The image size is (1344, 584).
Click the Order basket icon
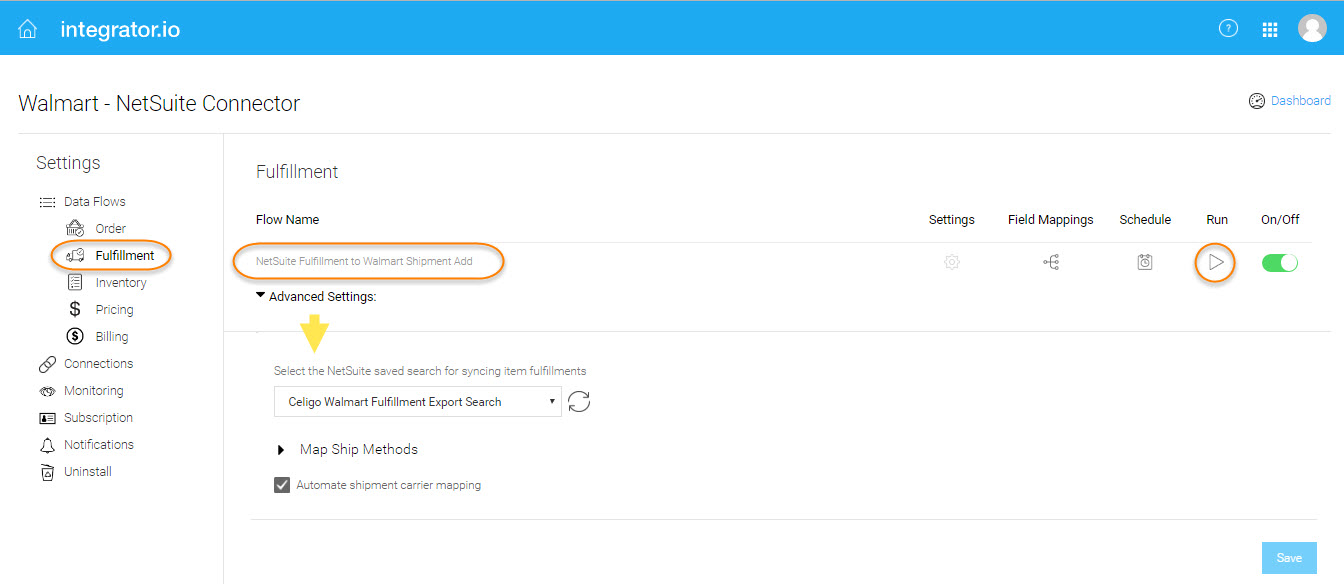(x=75, y=228)
